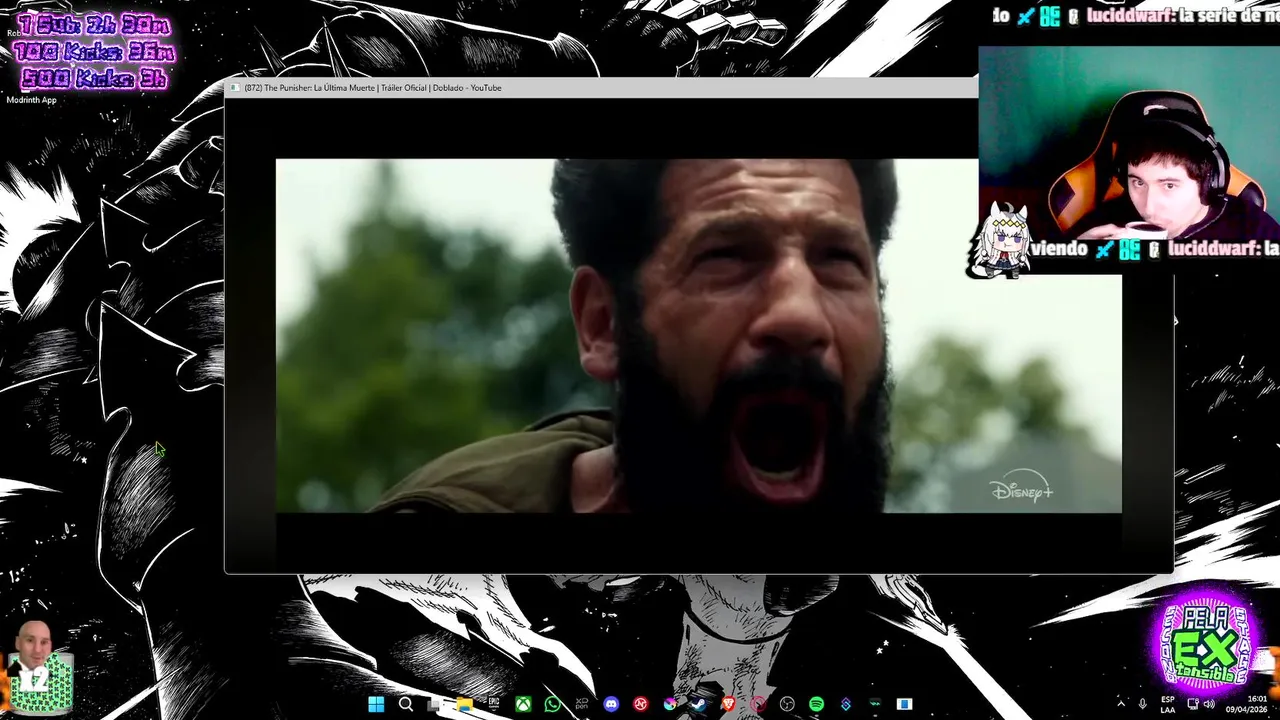
Task: Open clock showing 16:01 date
Action: coord(1247,705)
